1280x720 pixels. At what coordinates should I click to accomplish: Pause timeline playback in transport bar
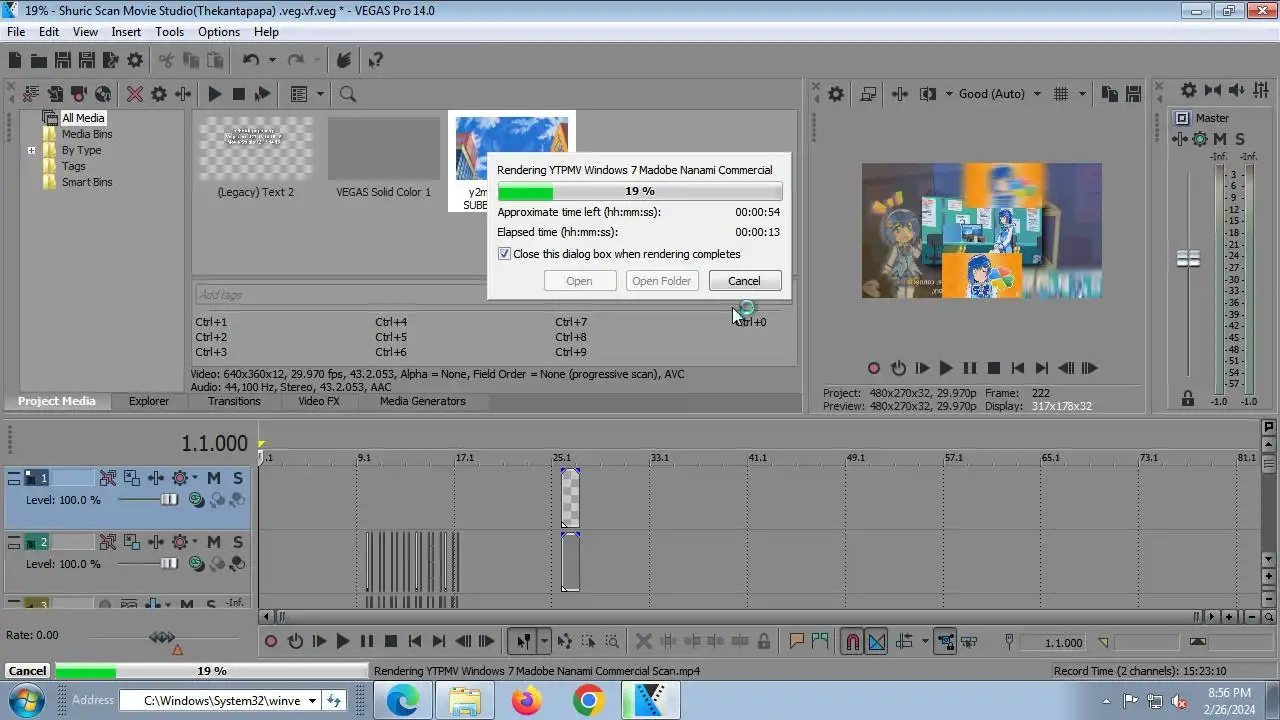[367, 642]
